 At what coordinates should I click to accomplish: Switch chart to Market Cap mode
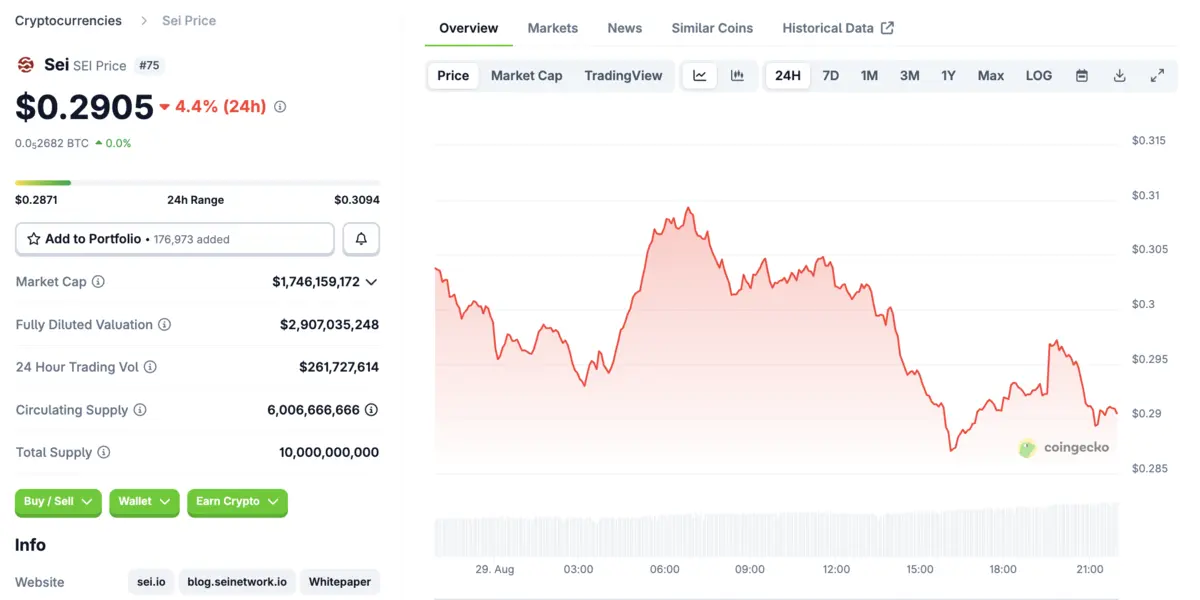526,75
